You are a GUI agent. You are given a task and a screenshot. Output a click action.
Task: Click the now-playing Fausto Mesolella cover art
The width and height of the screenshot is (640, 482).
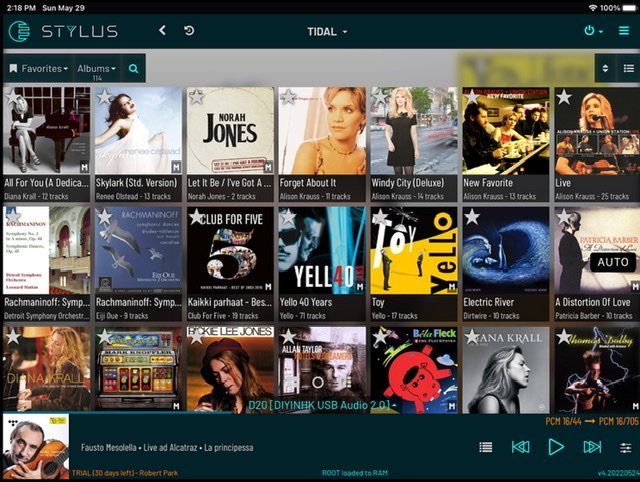(x=36, y=446)
